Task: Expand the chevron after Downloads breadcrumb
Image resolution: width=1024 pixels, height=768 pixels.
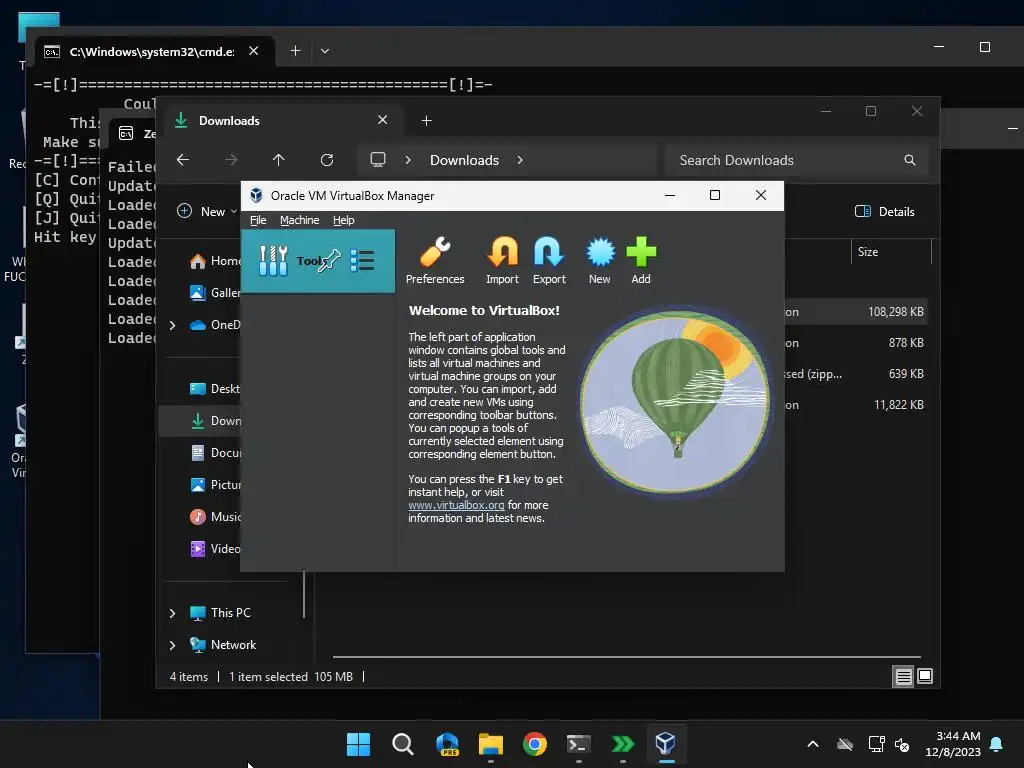Action: point(520,160)
